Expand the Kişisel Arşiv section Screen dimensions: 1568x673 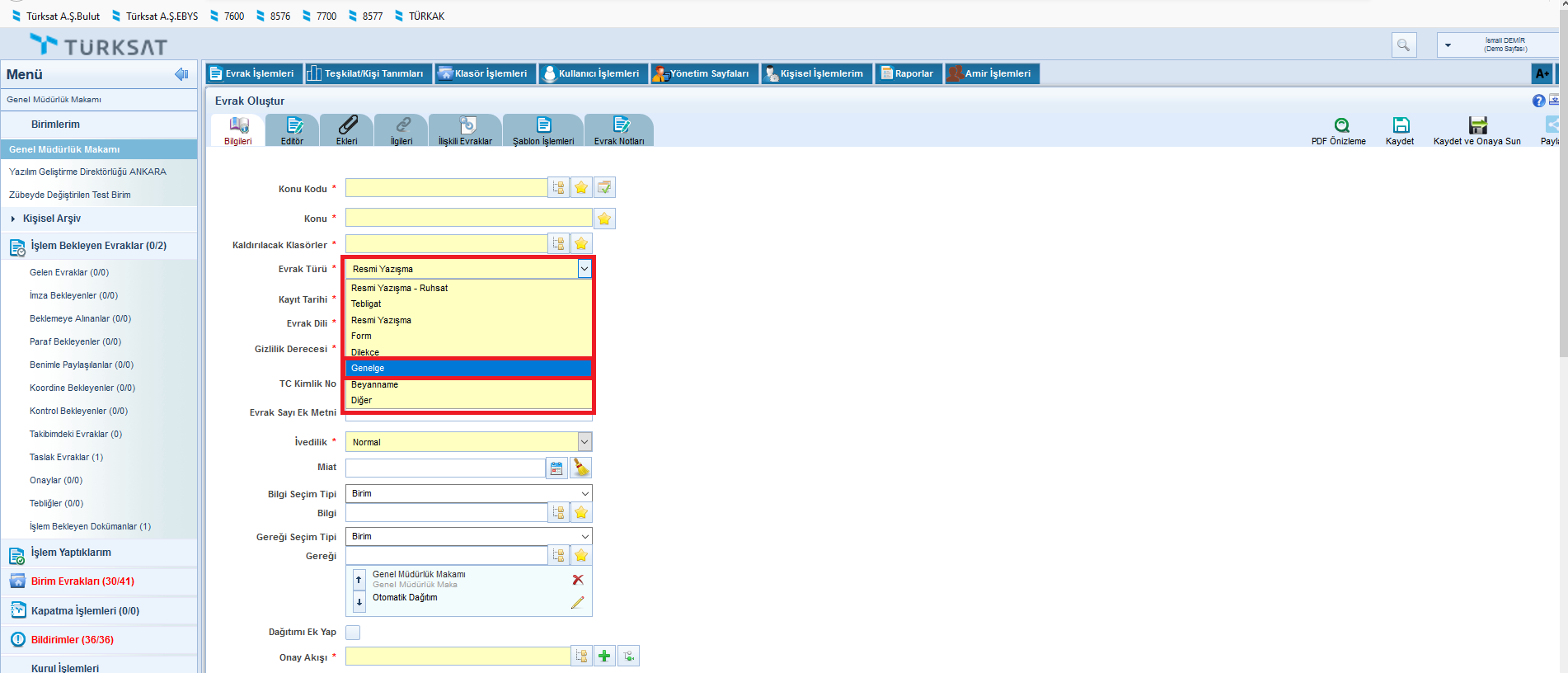click(51, 219)
